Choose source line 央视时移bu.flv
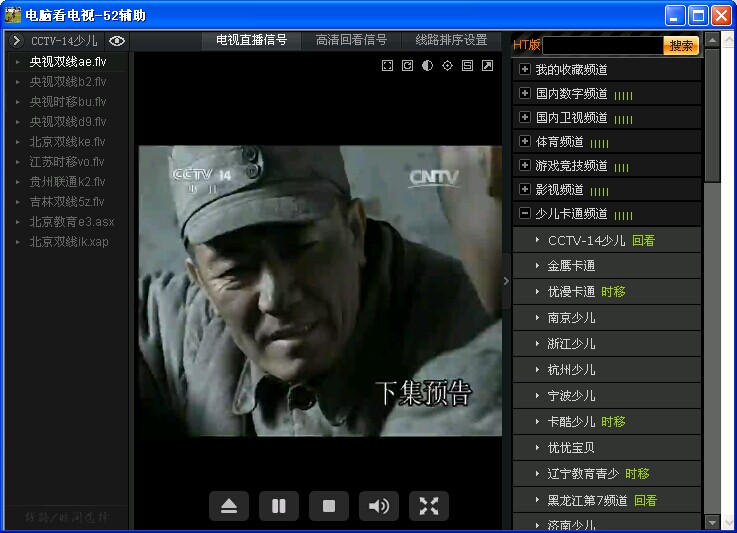This screenshot has width=737, height=533. click(68, 102)
